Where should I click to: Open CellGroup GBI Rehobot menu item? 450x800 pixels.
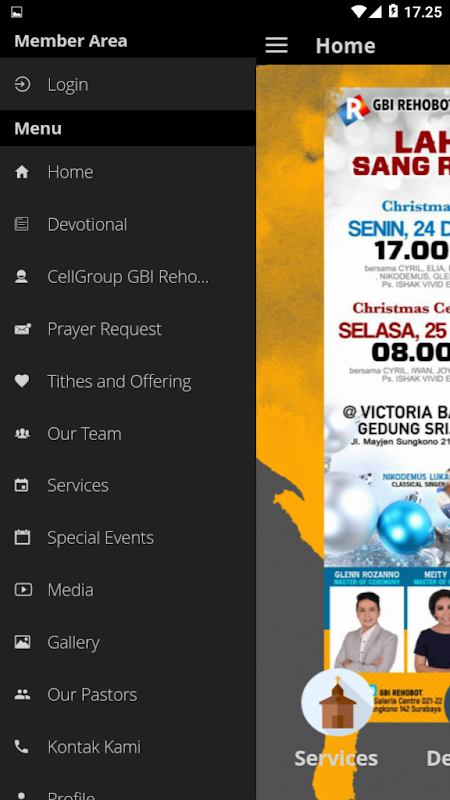[128, 277]
